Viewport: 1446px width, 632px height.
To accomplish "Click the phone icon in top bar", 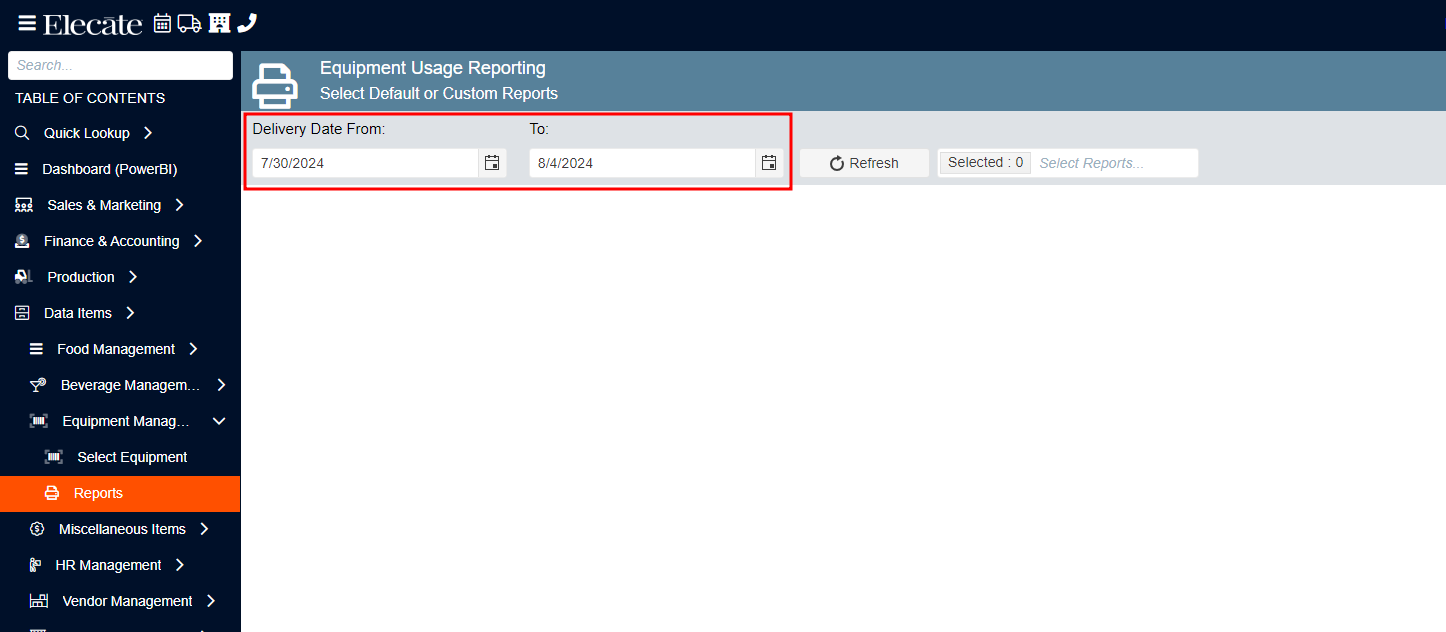I will [247, 23].
